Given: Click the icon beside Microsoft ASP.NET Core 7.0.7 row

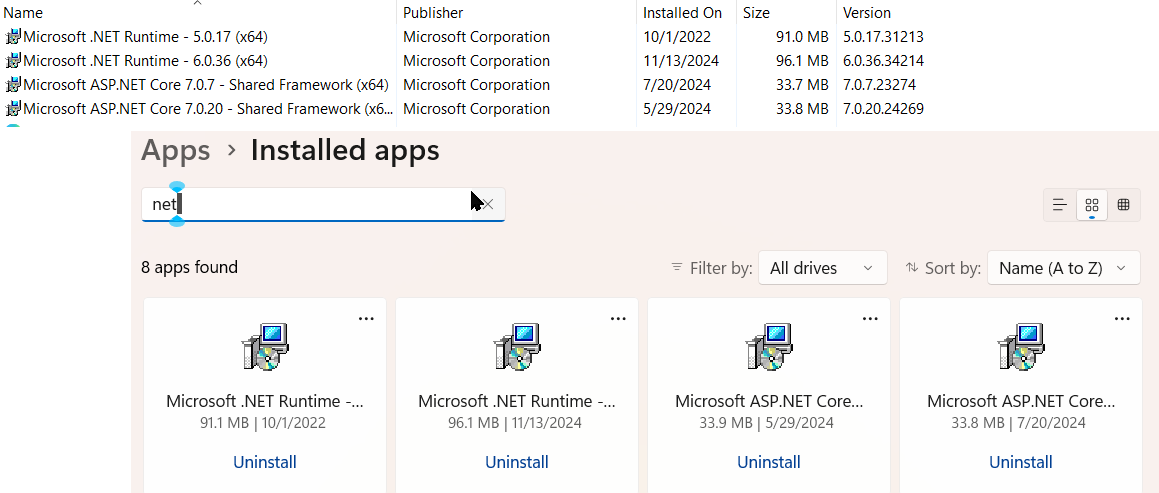Looking at the screenshot, I should click(x=13, y=85).
